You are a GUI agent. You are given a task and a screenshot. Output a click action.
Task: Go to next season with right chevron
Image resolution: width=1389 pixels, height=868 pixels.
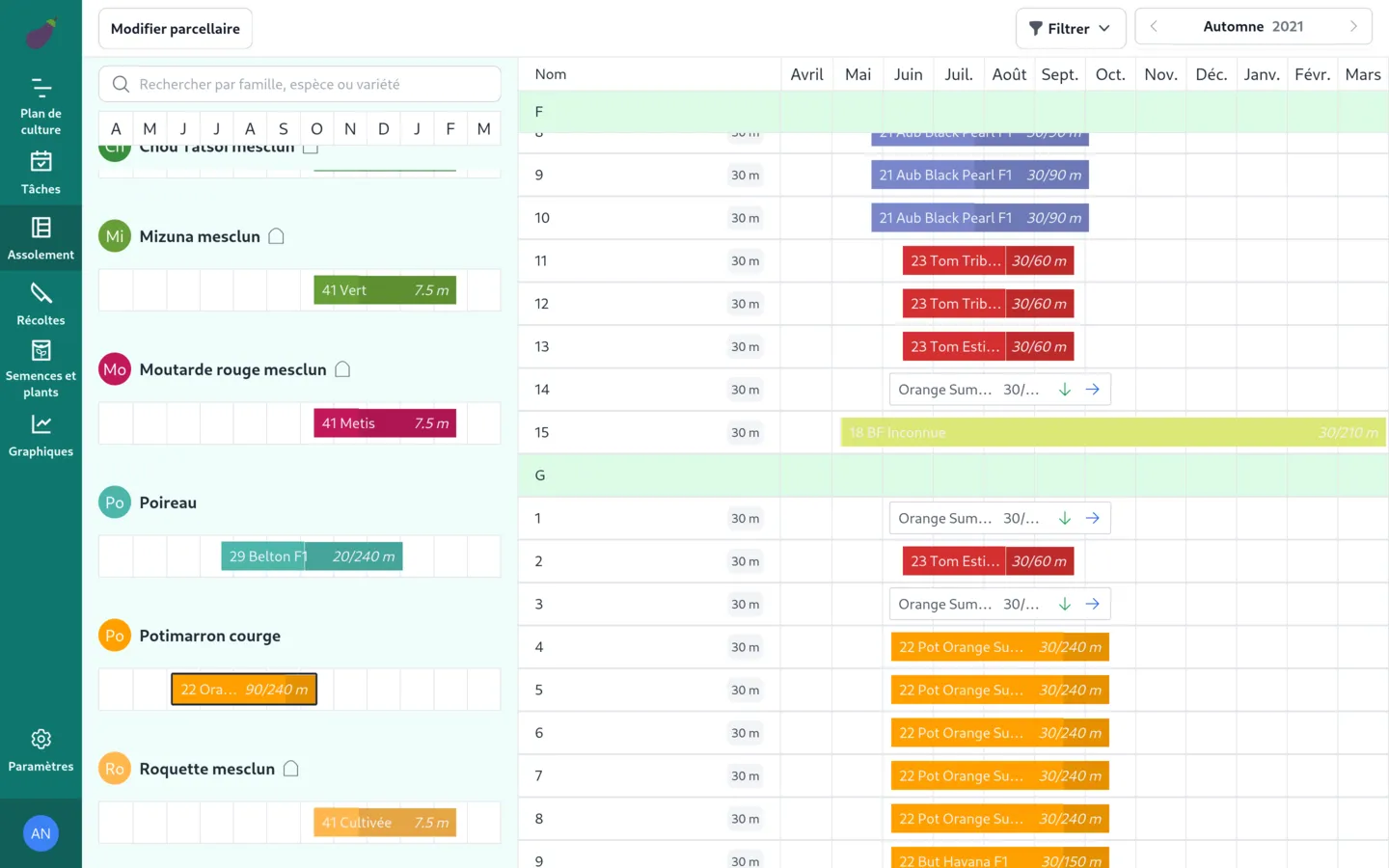(1353, 27)
